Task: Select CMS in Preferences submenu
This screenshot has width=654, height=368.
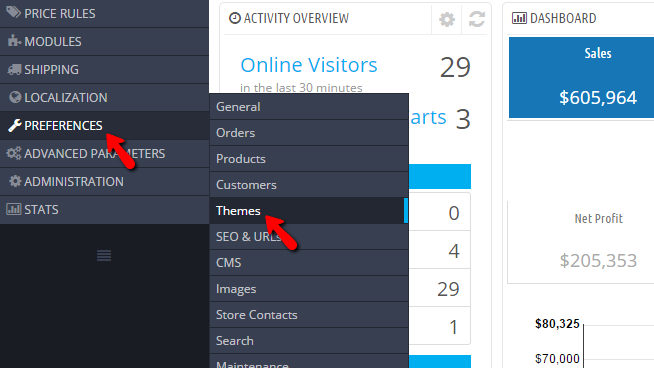Action: [309, 262]
